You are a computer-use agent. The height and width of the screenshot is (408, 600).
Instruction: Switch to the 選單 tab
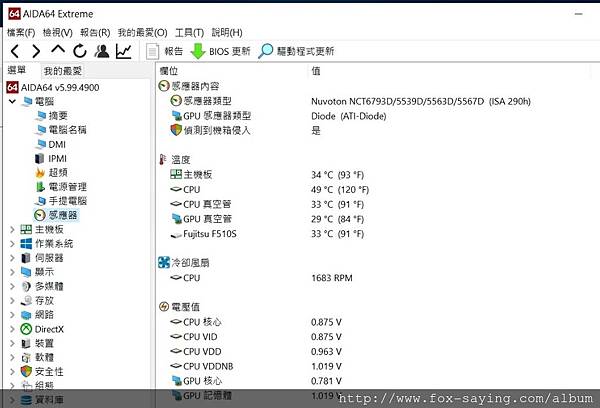tap(17, 70)
